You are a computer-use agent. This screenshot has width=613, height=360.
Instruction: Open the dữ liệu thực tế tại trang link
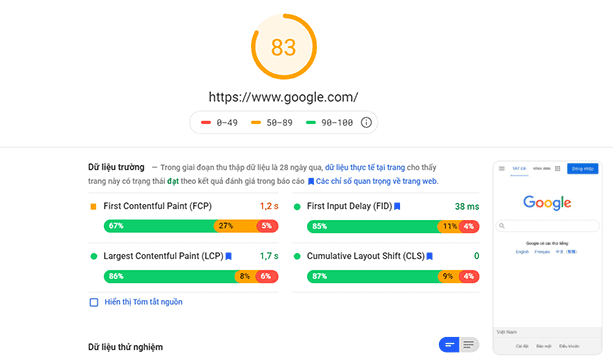pos(365,167)
